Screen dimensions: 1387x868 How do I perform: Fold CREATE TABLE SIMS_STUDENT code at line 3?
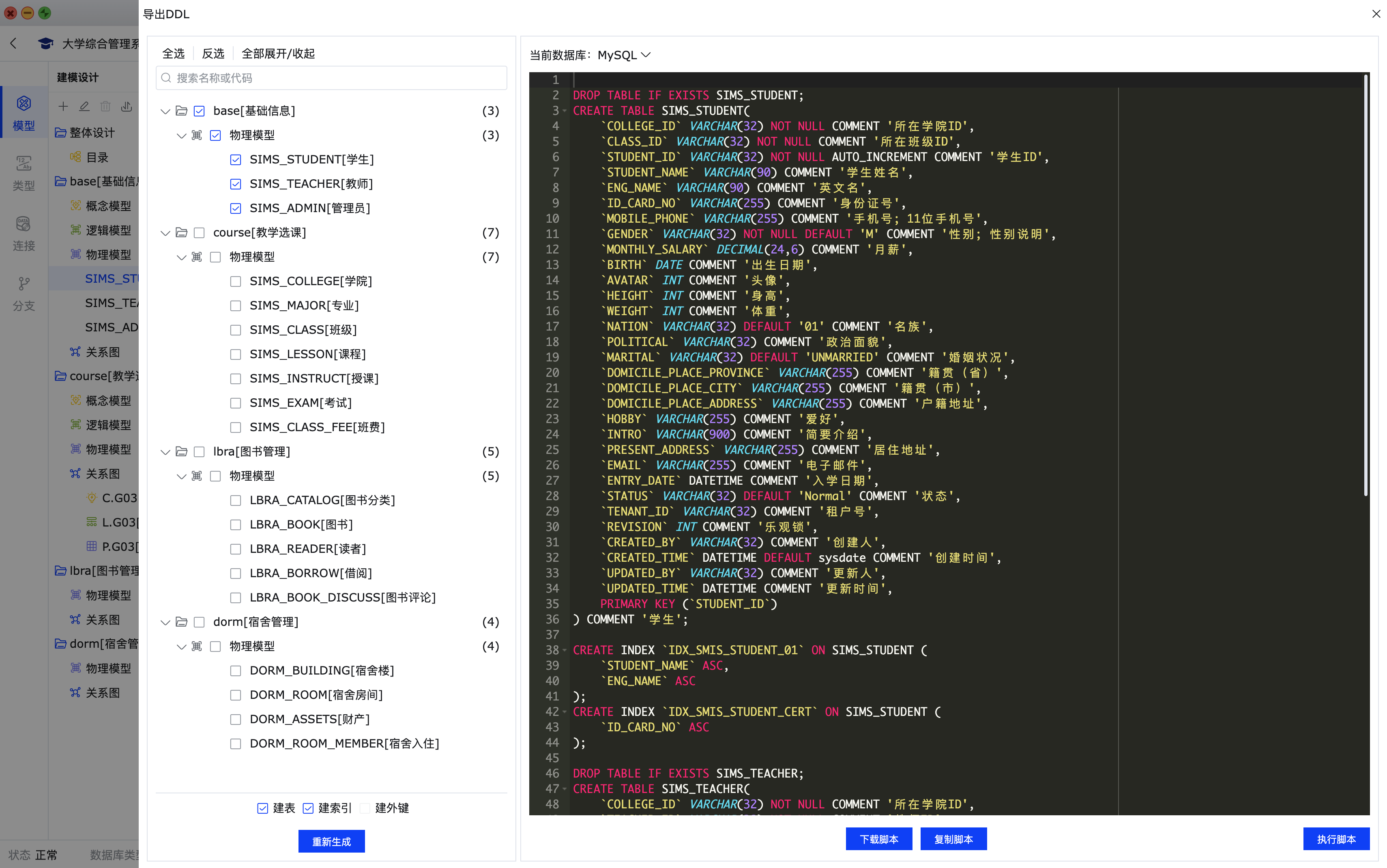565,111
